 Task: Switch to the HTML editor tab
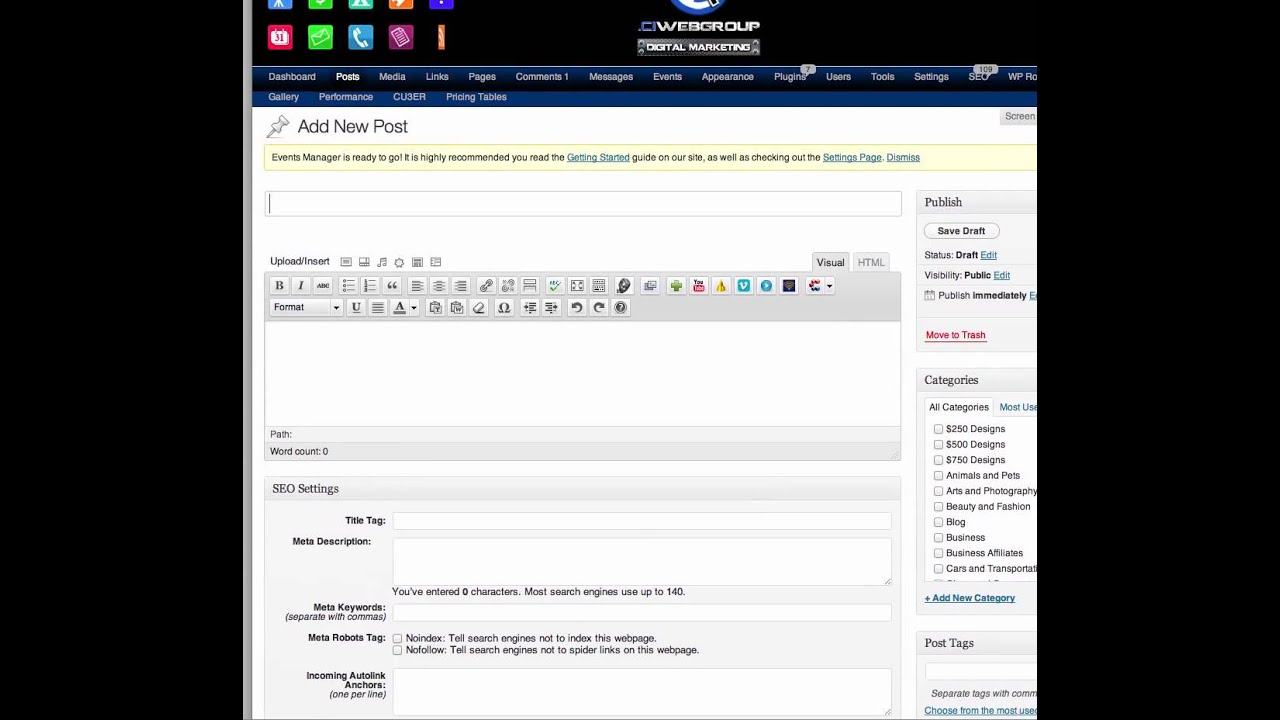click(870, 262)
